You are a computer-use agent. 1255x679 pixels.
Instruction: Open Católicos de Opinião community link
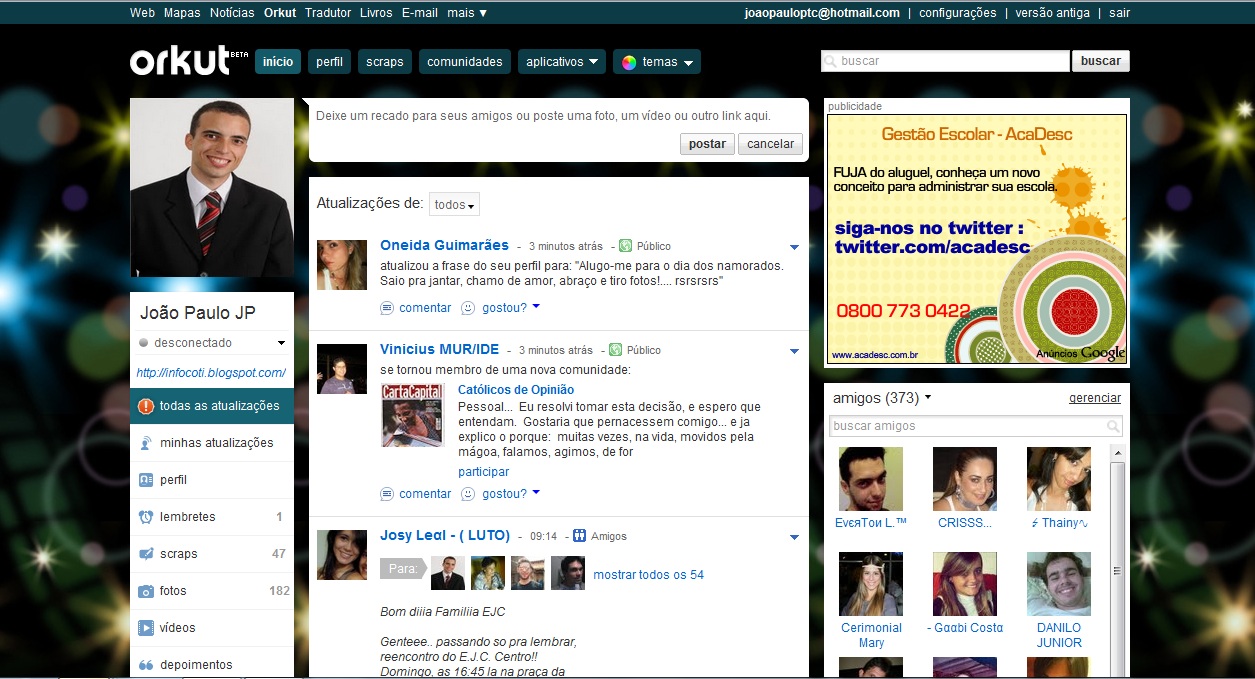(x=516, y=390)
